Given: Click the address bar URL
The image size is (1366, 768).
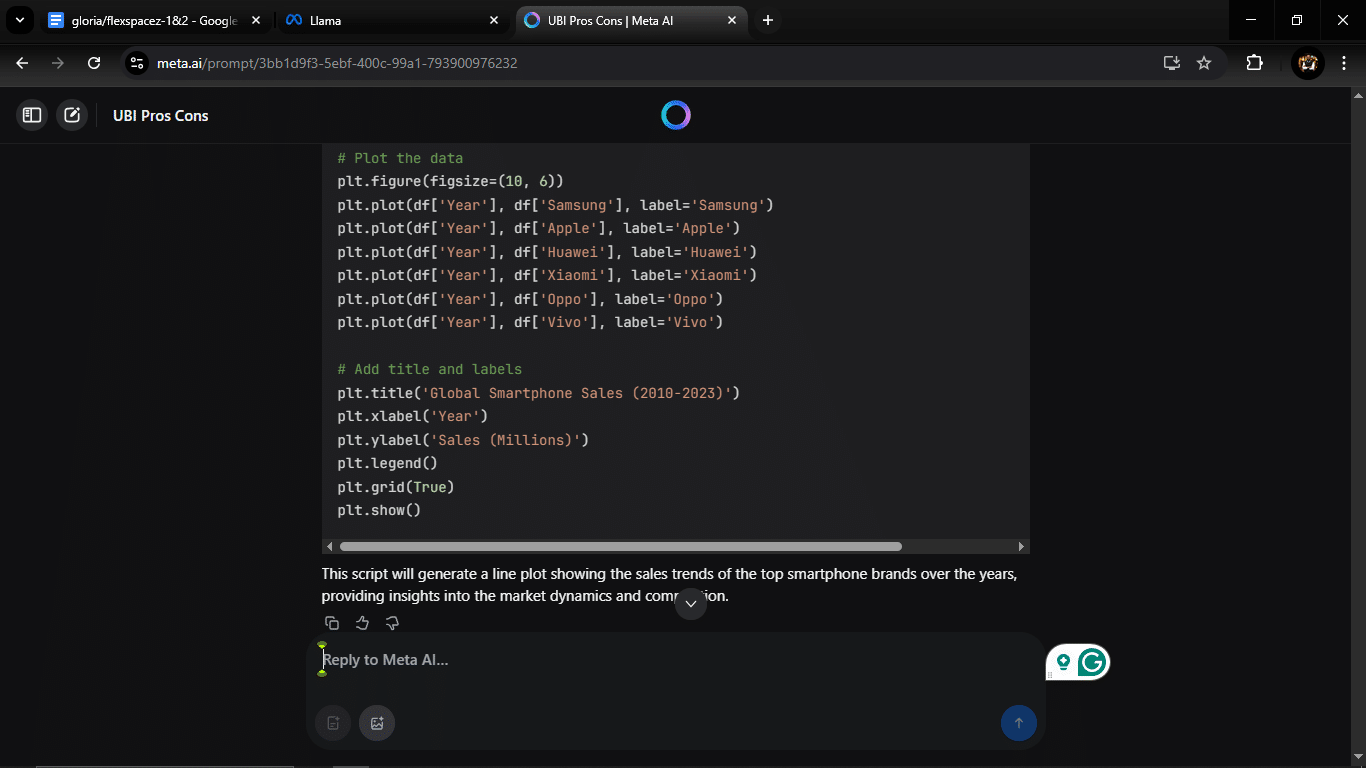Looking at the screenshot, I should (x=337, y=63).
